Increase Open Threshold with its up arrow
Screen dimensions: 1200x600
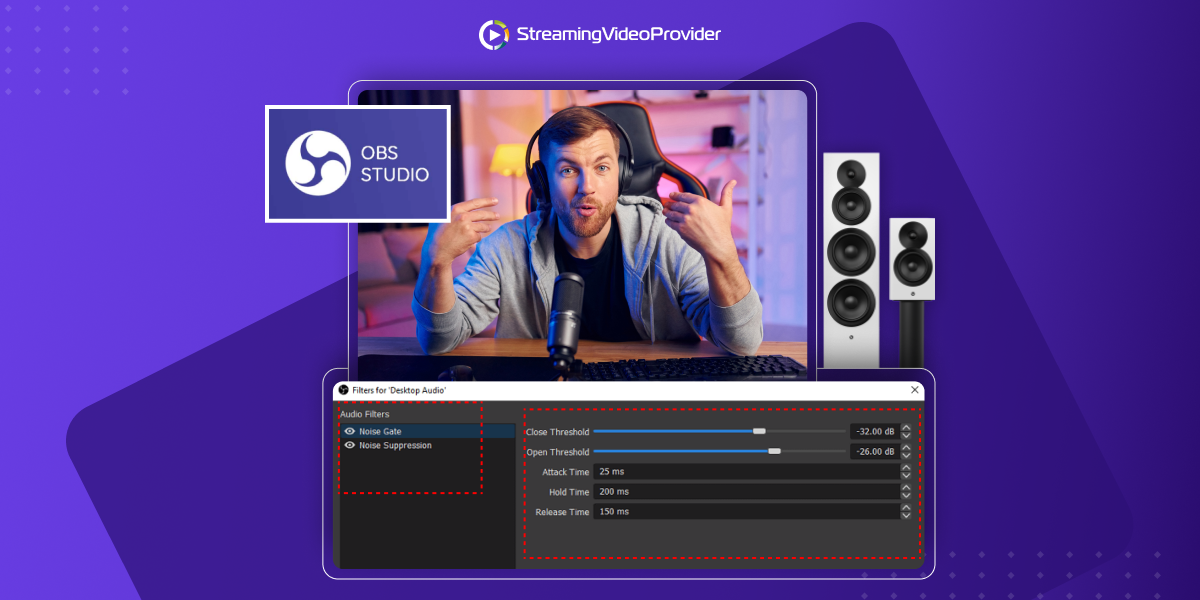pyautogui.click(x=906, y=447)
